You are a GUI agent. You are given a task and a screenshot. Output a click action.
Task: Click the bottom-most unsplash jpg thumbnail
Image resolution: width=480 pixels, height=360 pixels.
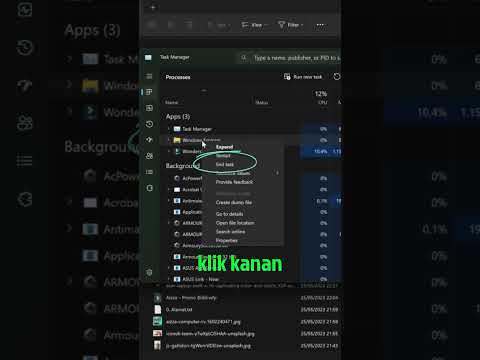[157, 345]
